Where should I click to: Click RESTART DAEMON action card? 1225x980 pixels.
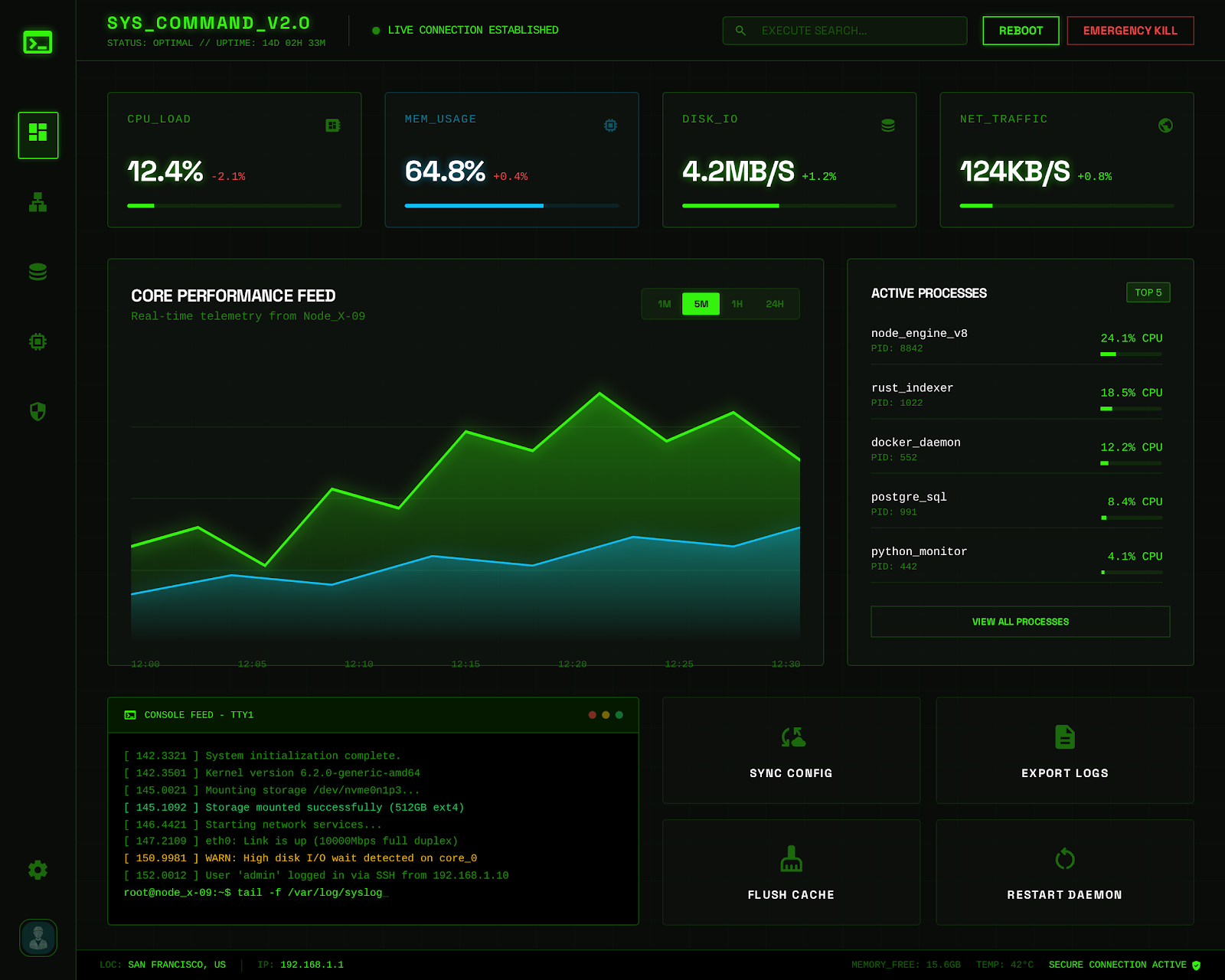(1064, 873)
